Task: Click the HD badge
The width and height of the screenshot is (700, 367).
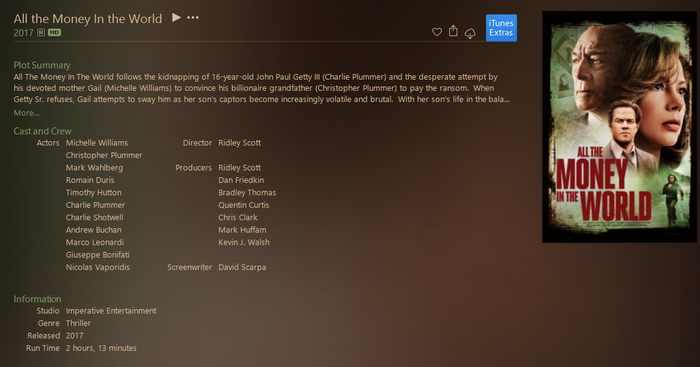Action: point(54,32)
